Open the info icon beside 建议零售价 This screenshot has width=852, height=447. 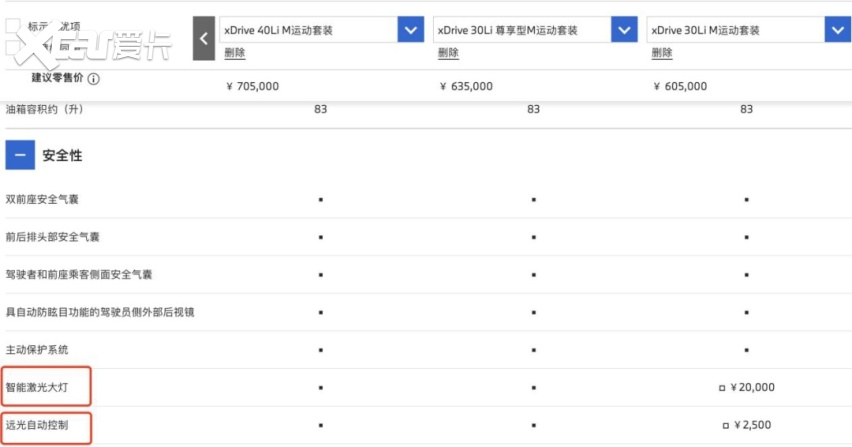(x=93, y=79)
